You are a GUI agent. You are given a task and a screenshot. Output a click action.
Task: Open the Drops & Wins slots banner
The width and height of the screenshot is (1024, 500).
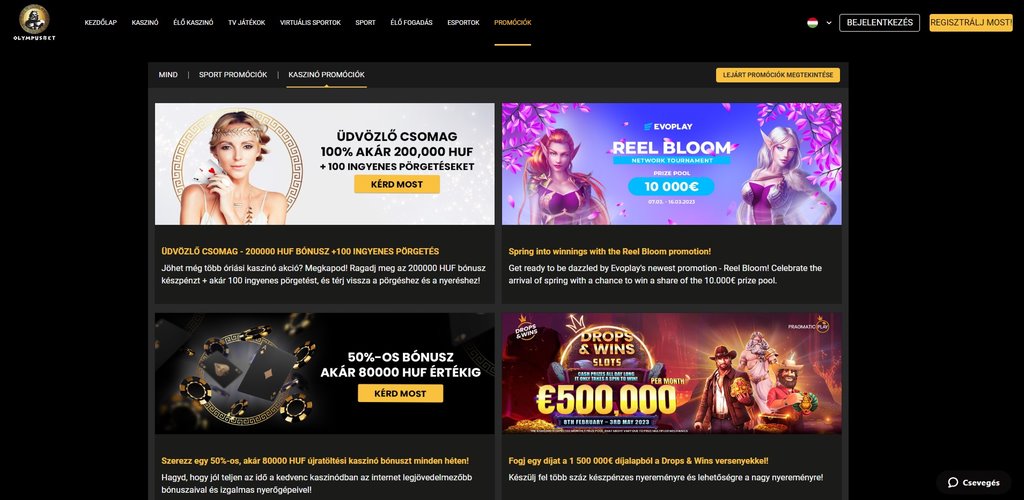coord(671,373)
